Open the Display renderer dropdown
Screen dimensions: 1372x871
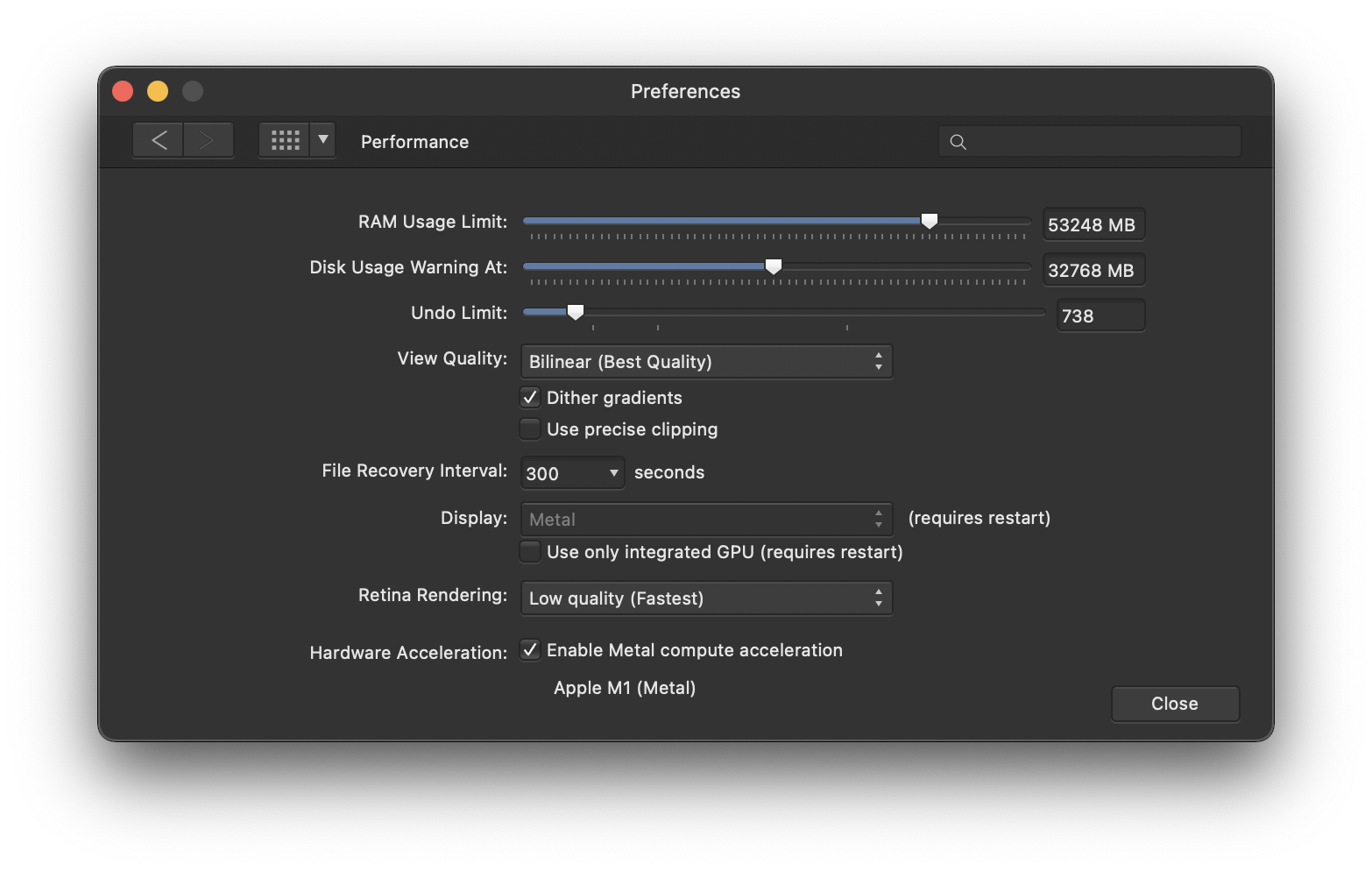point(706,520)
